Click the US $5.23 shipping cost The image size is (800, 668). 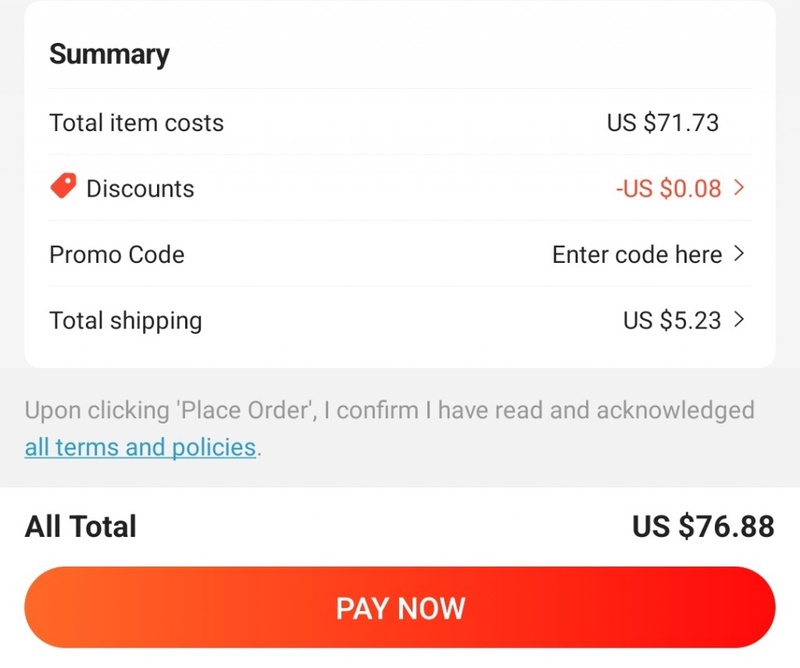click(673, 320)
